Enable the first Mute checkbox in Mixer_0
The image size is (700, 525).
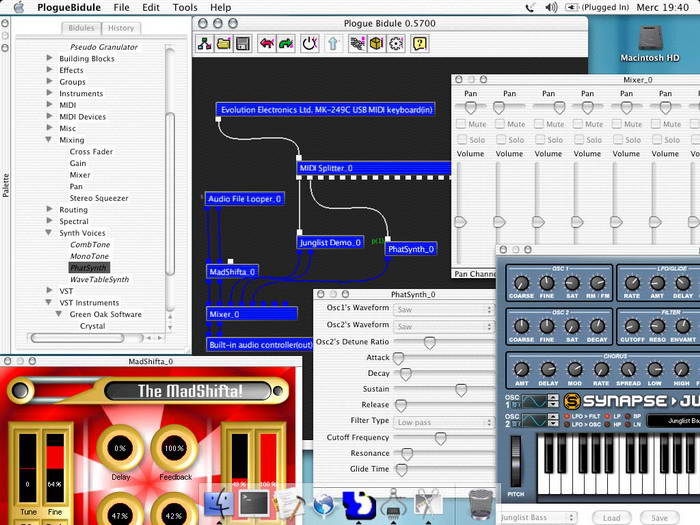(462, 124)
